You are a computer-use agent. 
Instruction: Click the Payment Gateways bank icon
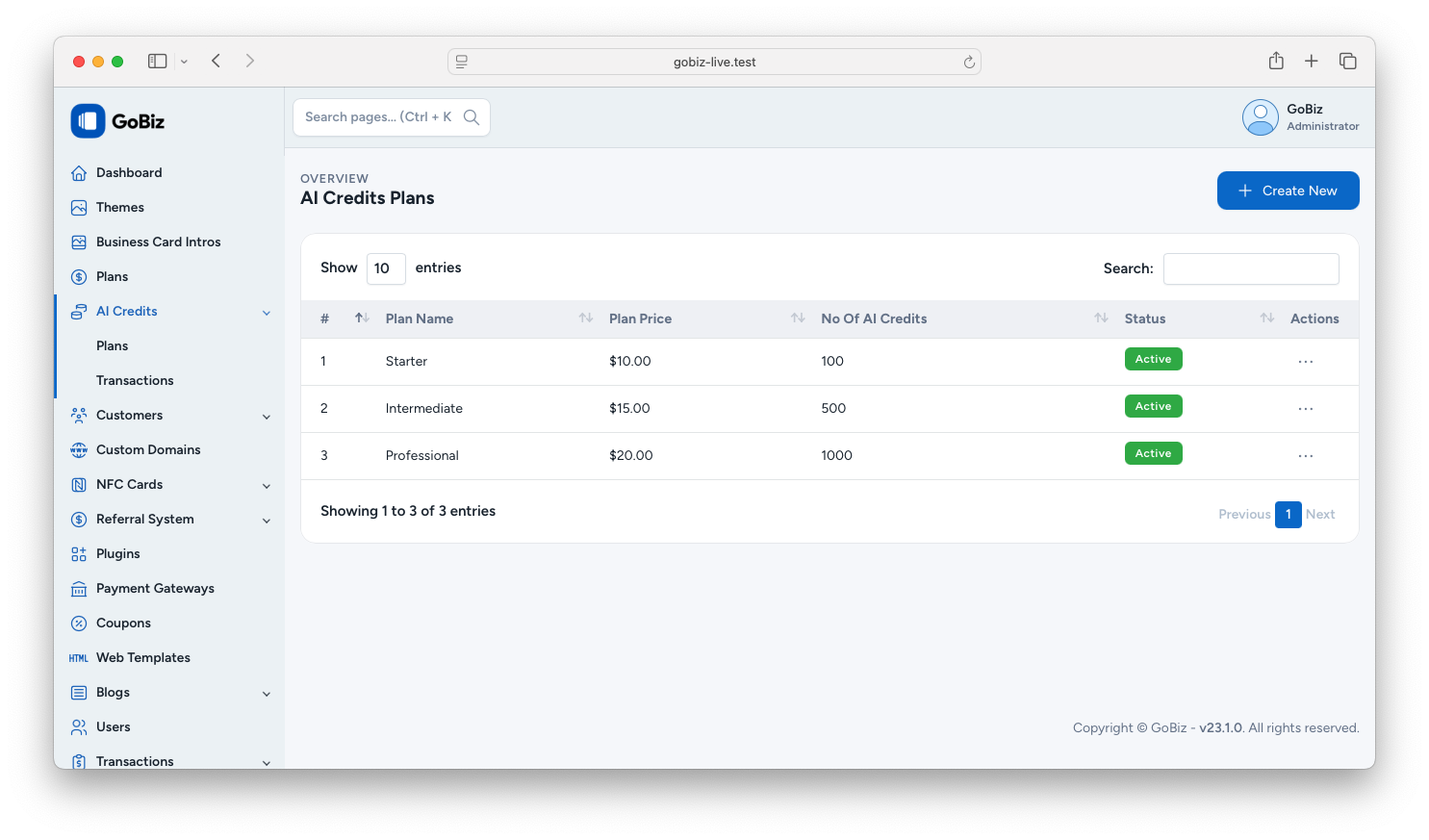click(79, 589)
